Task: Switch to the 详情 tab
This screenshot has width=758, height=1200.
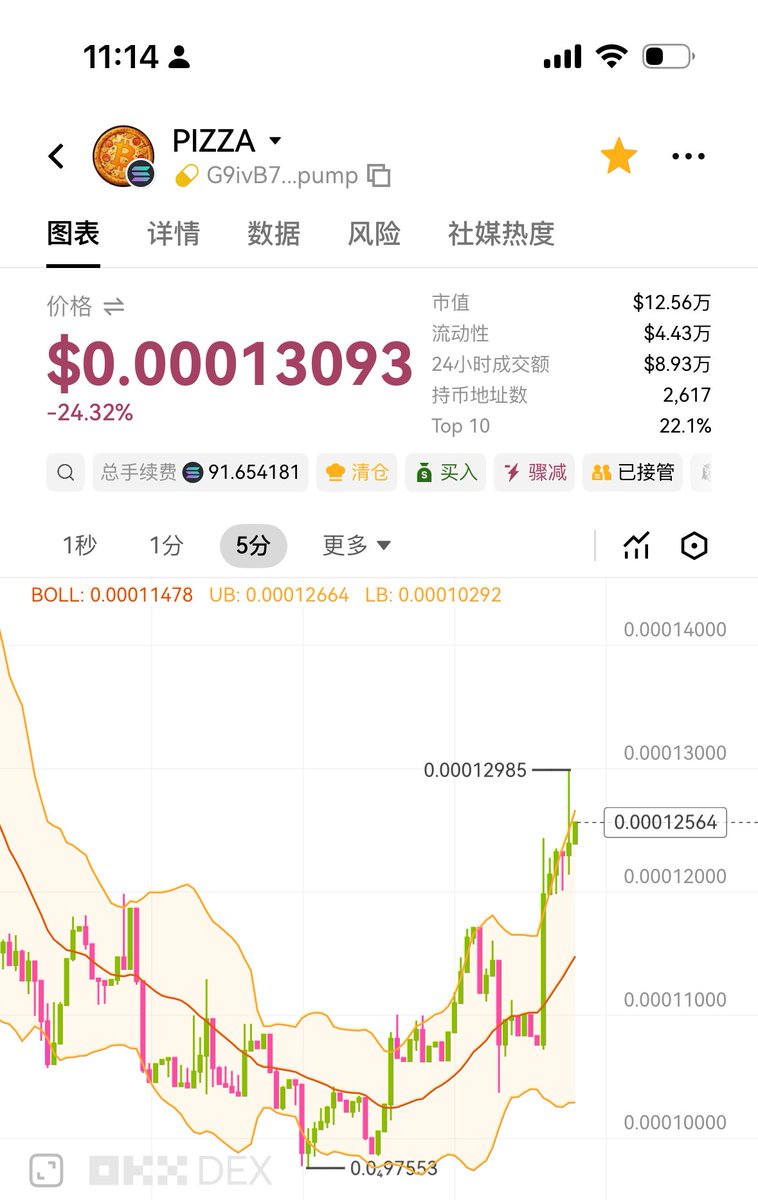Action: (173, 234)
